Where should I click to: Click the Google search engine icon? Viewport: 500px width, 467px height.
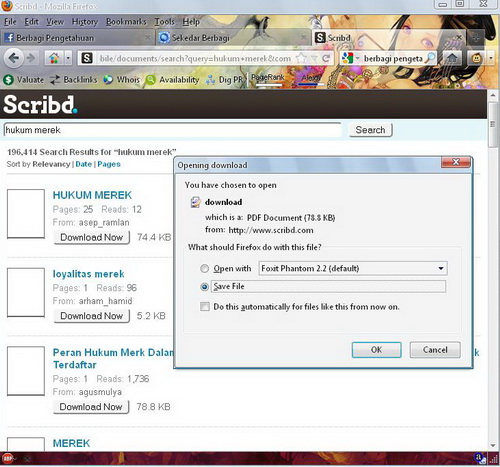click(x=347, y=58)
